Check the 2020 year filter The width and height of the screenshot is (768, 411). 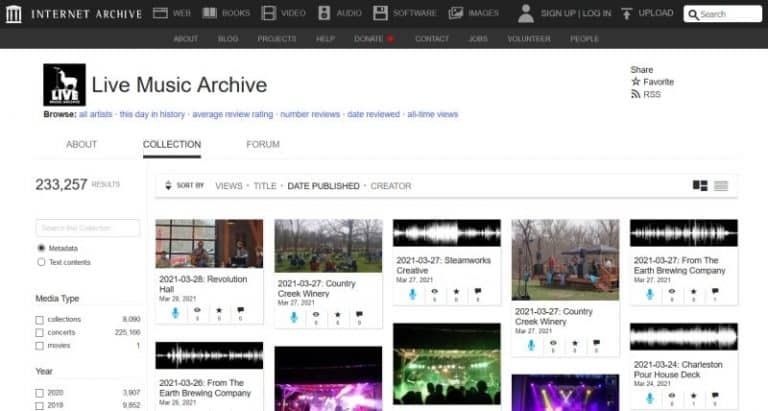point(39,393)
